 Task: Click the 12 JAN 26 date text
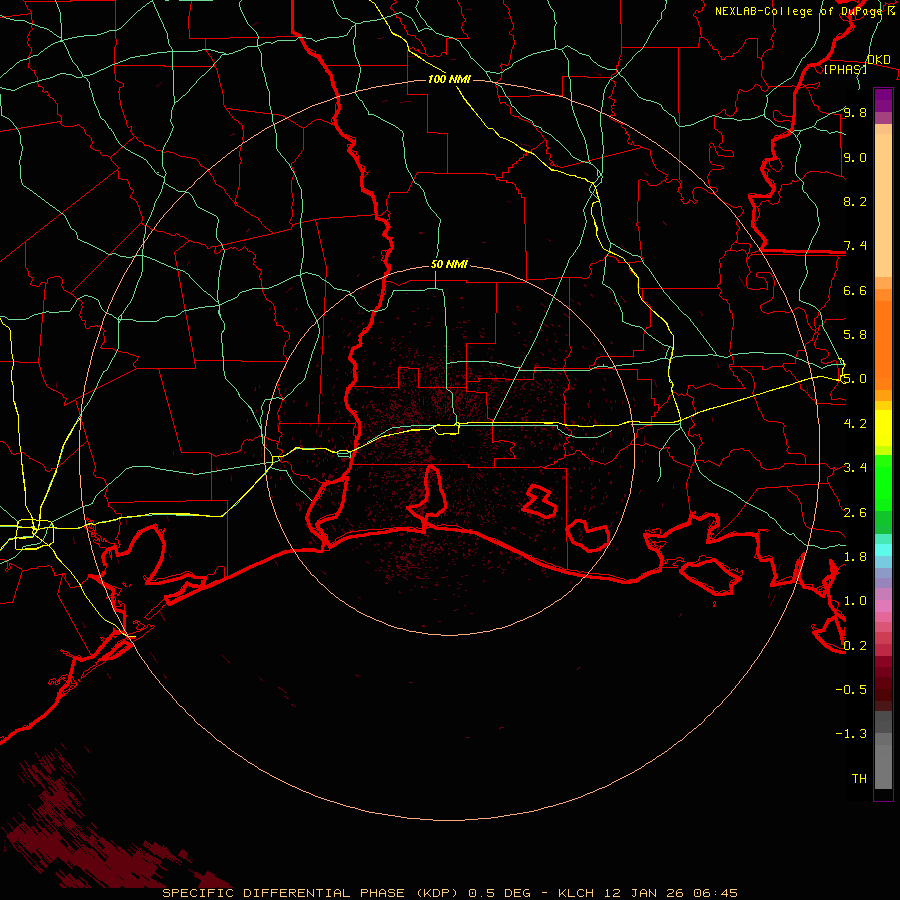[x=645, y=893]
